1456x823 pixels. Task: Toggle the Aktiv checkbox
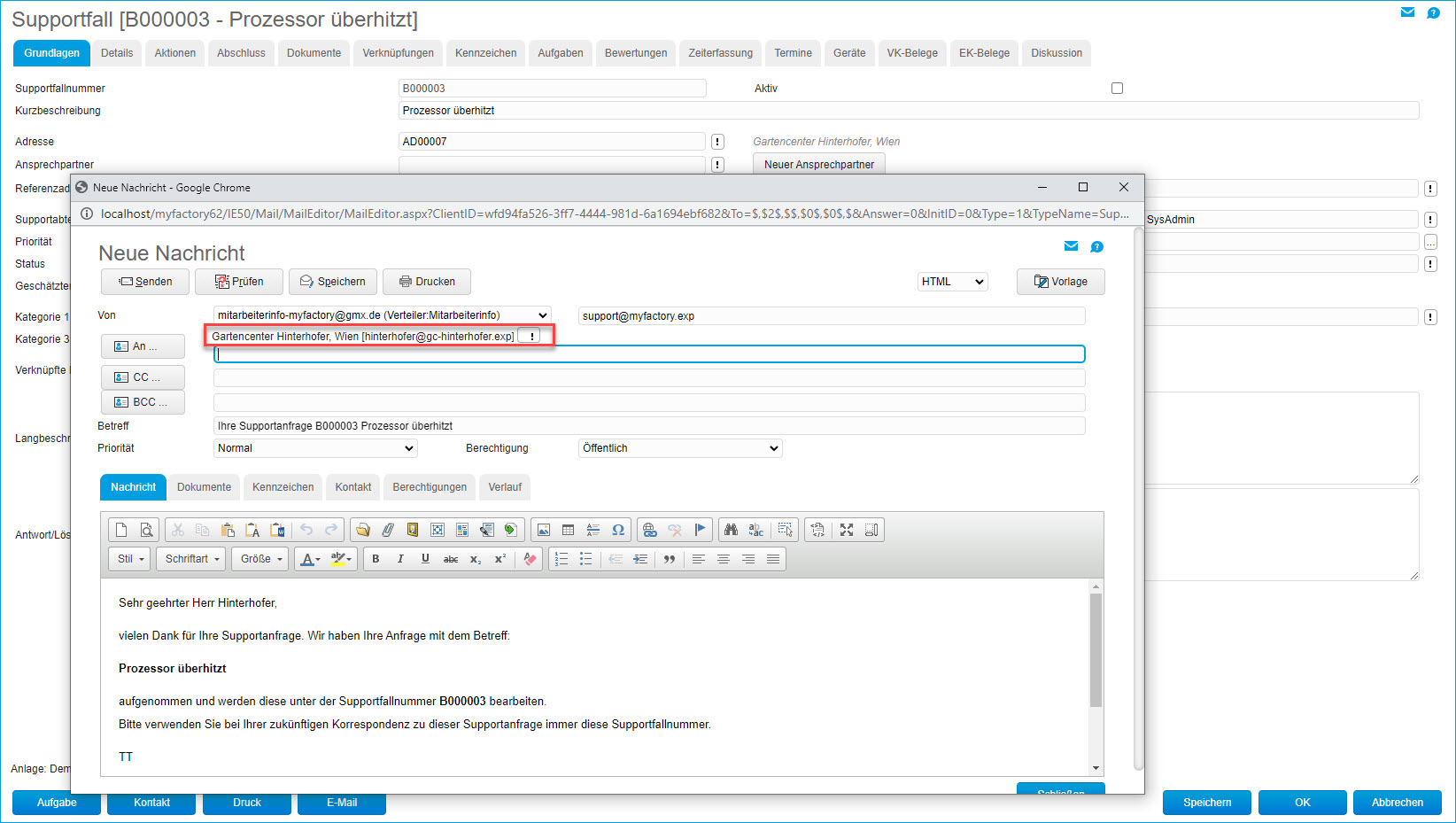[1117, 89]
